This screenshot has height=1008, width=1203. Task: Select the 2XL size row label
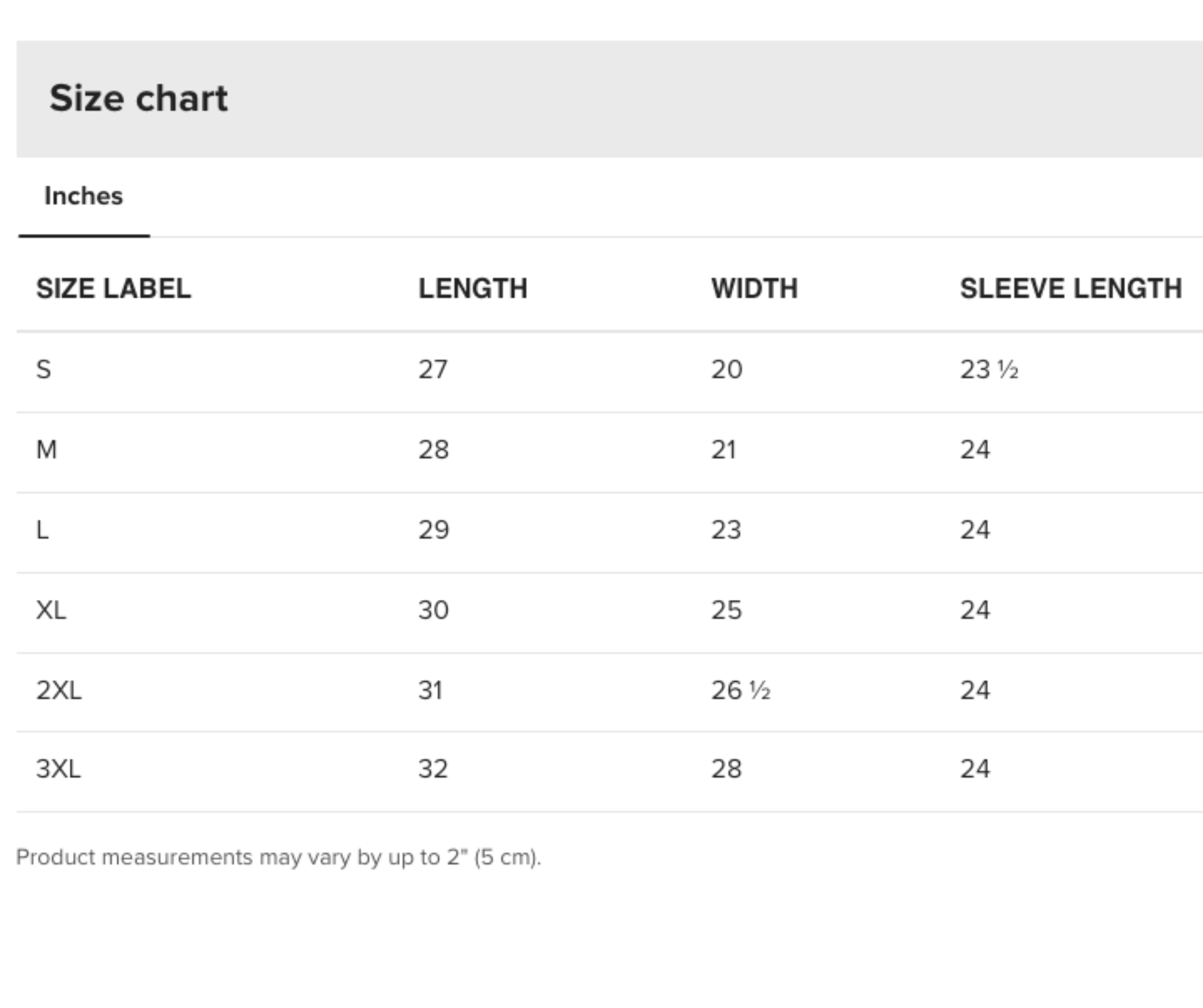click(59, 690)
